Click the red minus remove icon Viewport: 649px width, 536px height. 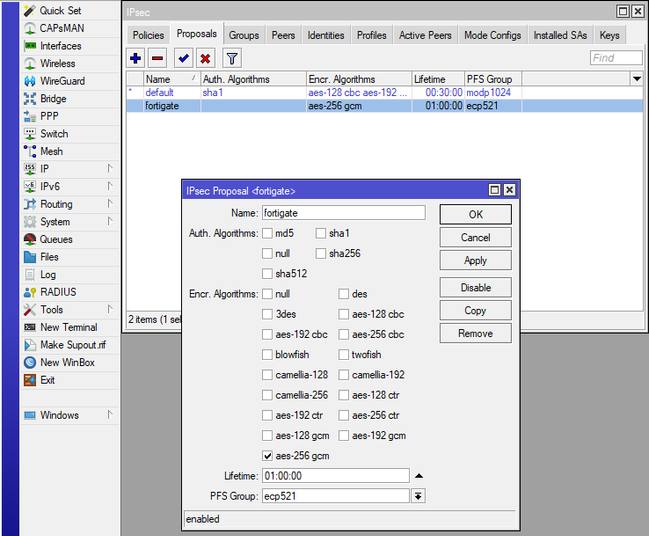tap(157, 59)
